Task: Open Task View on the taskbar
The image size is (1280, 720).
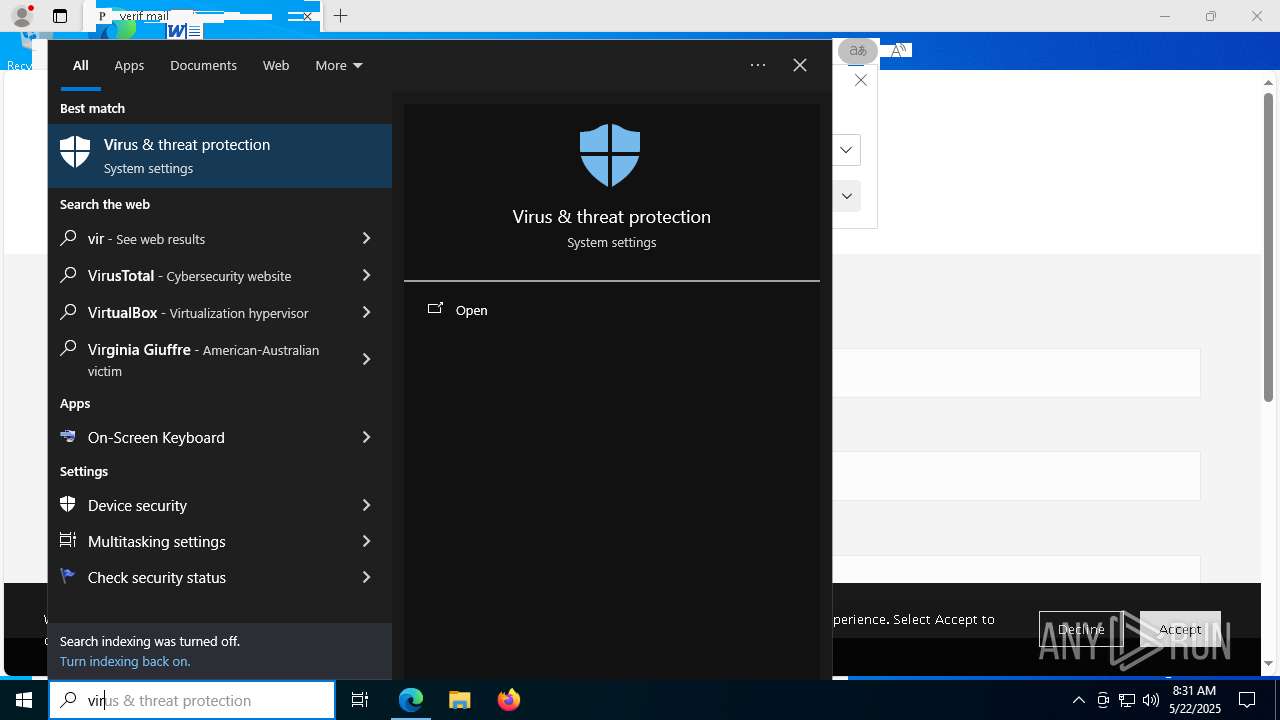Action: 360,700
